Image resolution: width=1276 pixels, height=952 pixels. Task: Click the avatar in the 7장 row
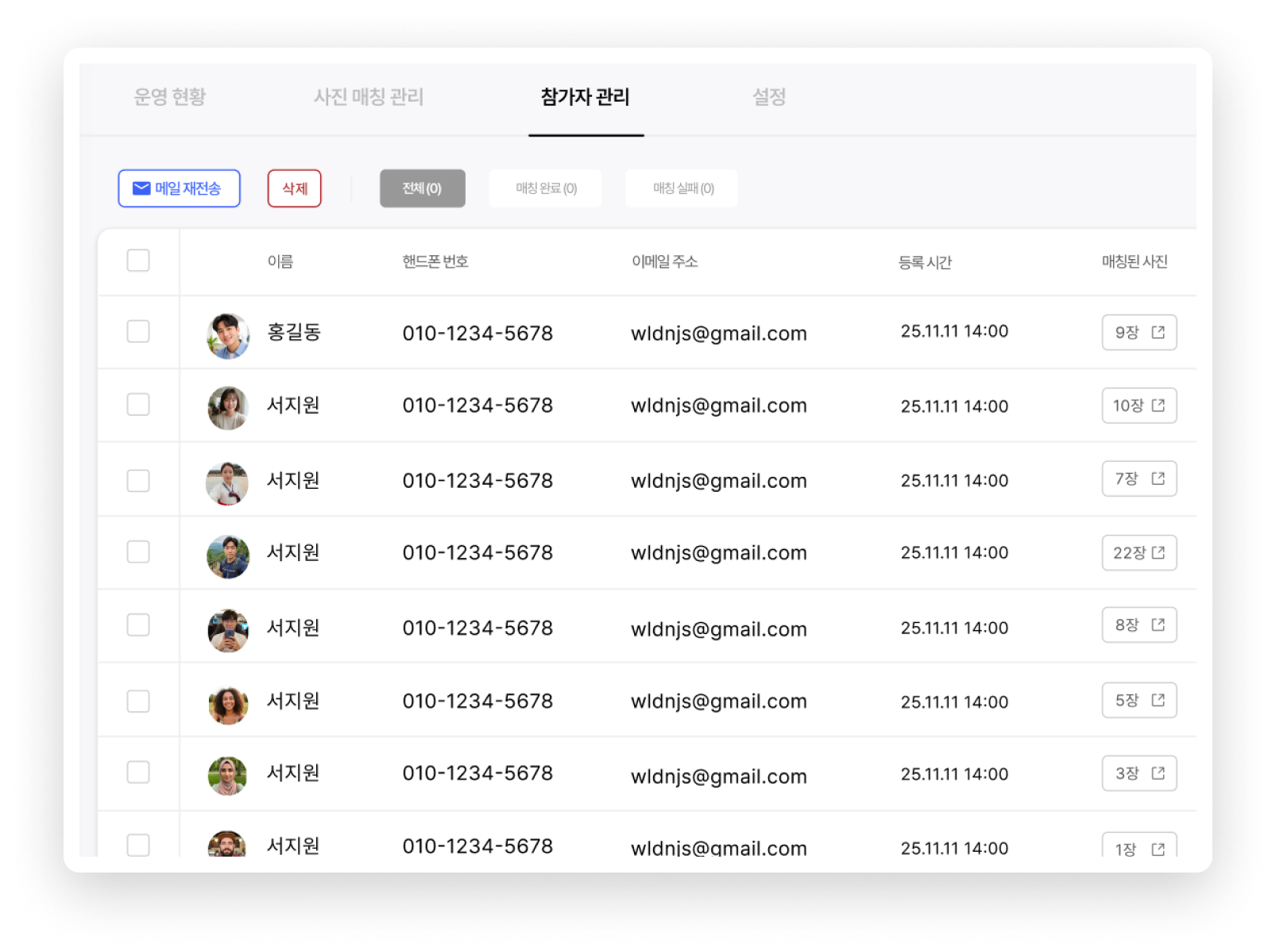tap(227, 483)
